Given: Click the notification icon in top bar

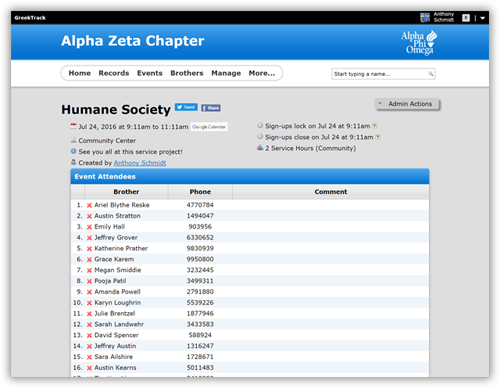Looking at the screenshot, I should pyautogui.click(x=466, y=18).
